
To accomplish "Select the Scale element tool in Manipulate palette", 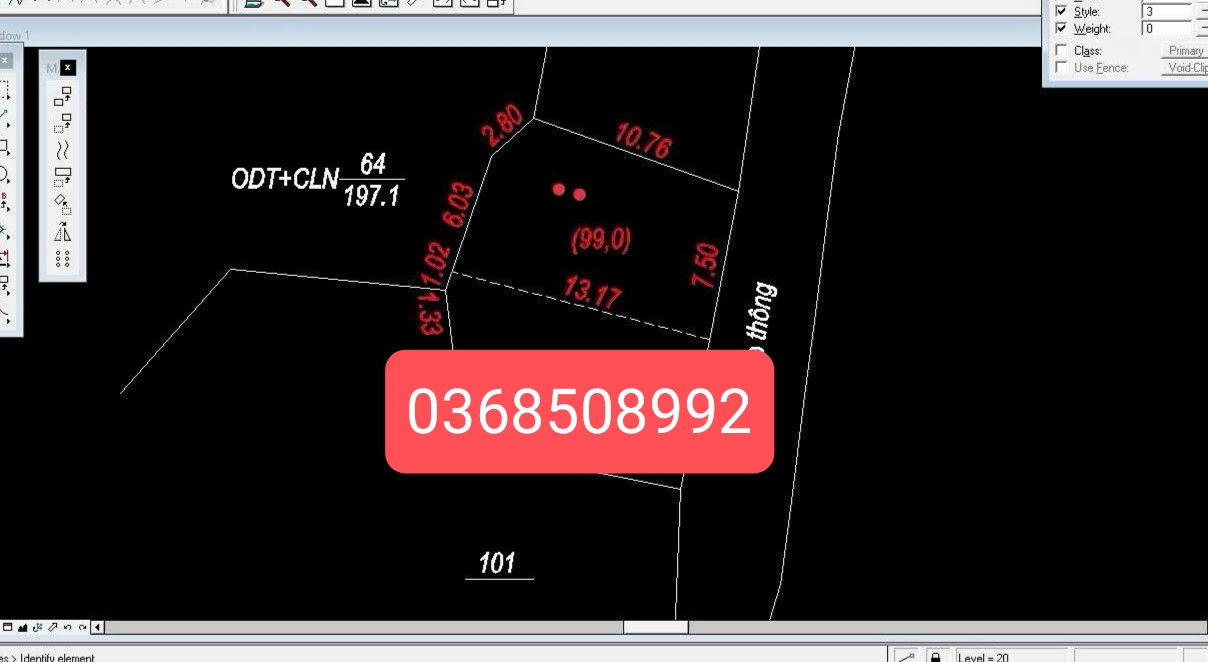I will (x=62, y=178).
